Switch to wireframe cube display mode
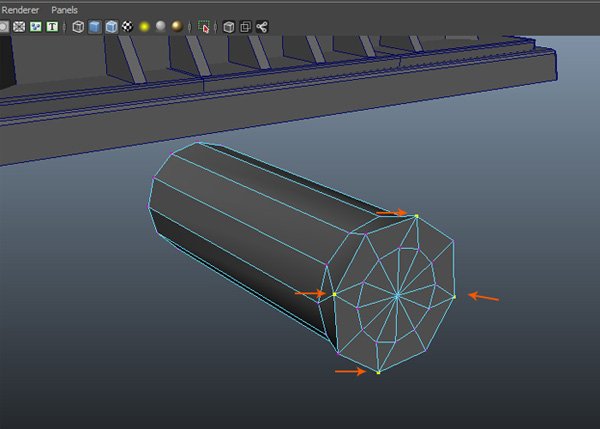600x429 pixels. coord(78,27)
